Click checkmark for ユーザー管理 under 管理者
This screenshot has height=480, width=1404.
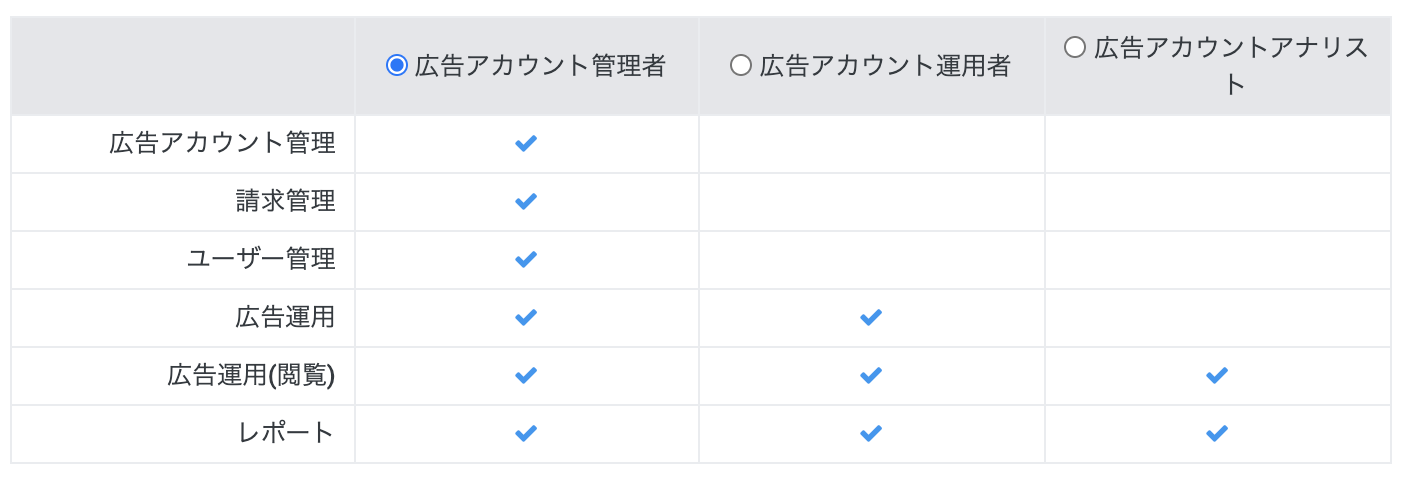tap(526, 259)
